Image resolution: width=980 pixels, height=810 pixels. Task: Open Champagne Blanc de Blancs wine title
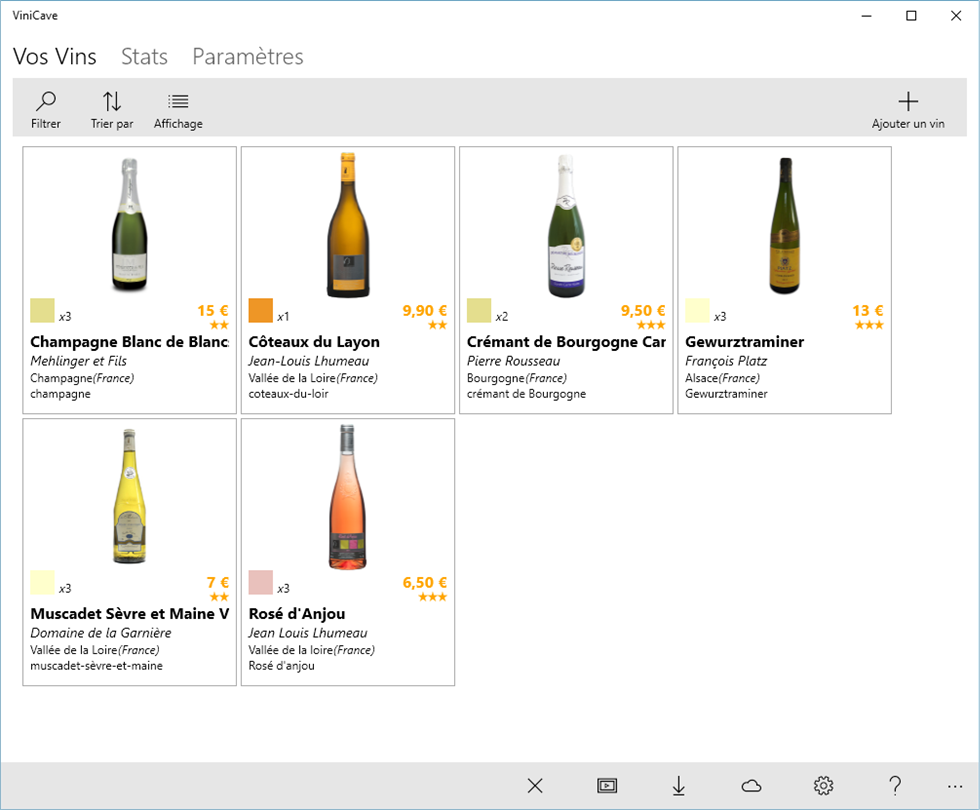pyautogui.click(x=129, y=342)
